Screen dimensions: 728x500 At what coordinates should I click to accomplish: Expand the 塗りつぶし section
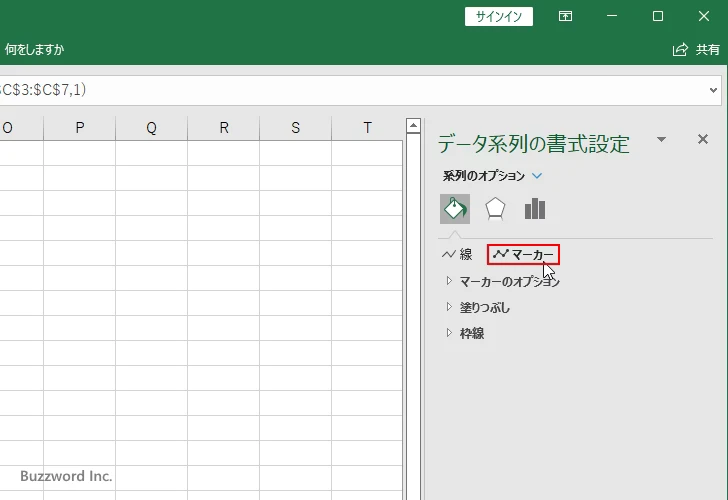[478, 307]
